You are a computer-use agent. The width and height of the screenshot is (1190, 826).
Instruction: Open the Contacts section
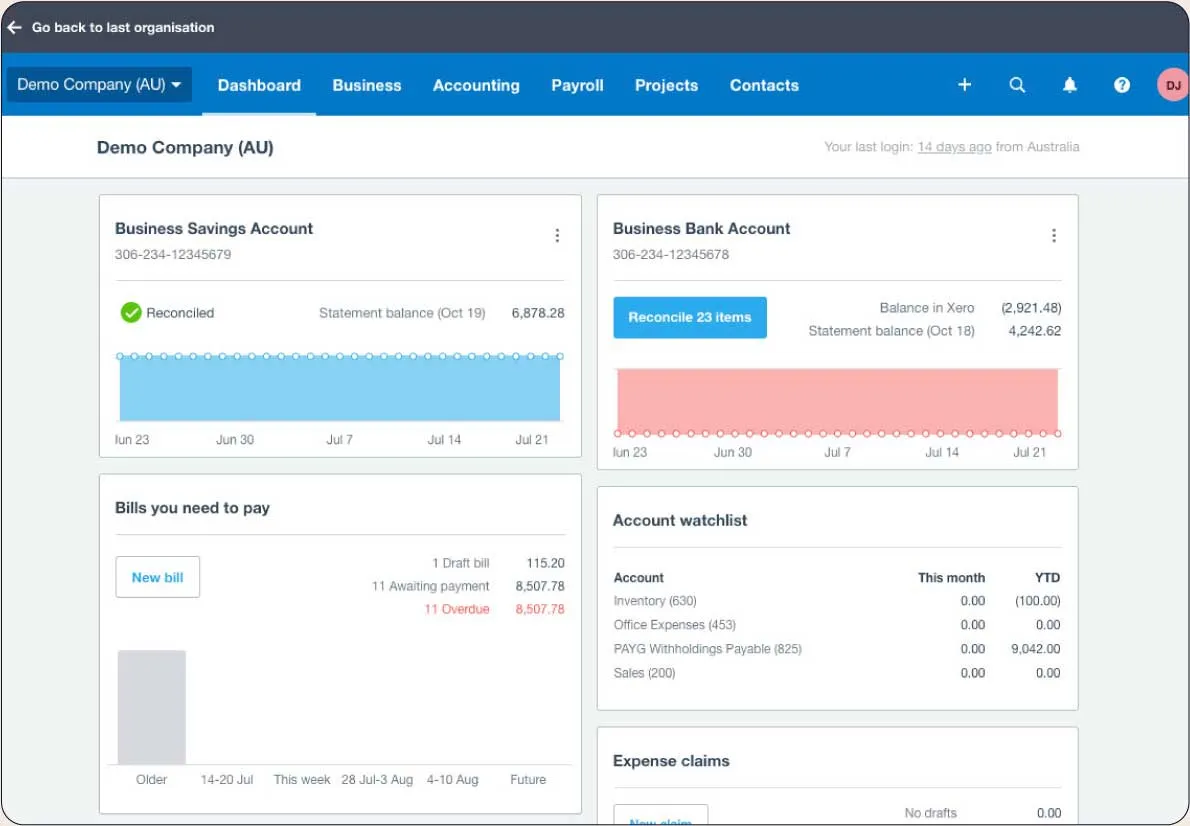(764, 85)
